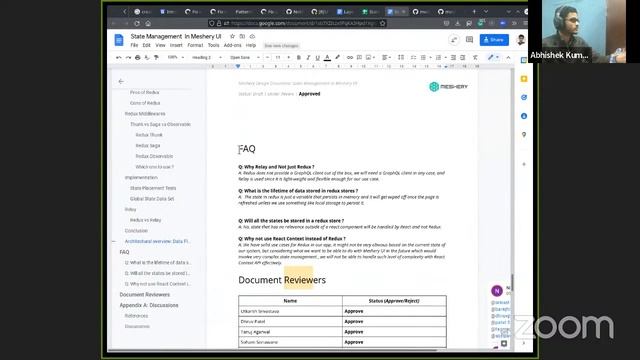
Task: Expand the bulleted list style arrow
Action: (x=430, y=58)
